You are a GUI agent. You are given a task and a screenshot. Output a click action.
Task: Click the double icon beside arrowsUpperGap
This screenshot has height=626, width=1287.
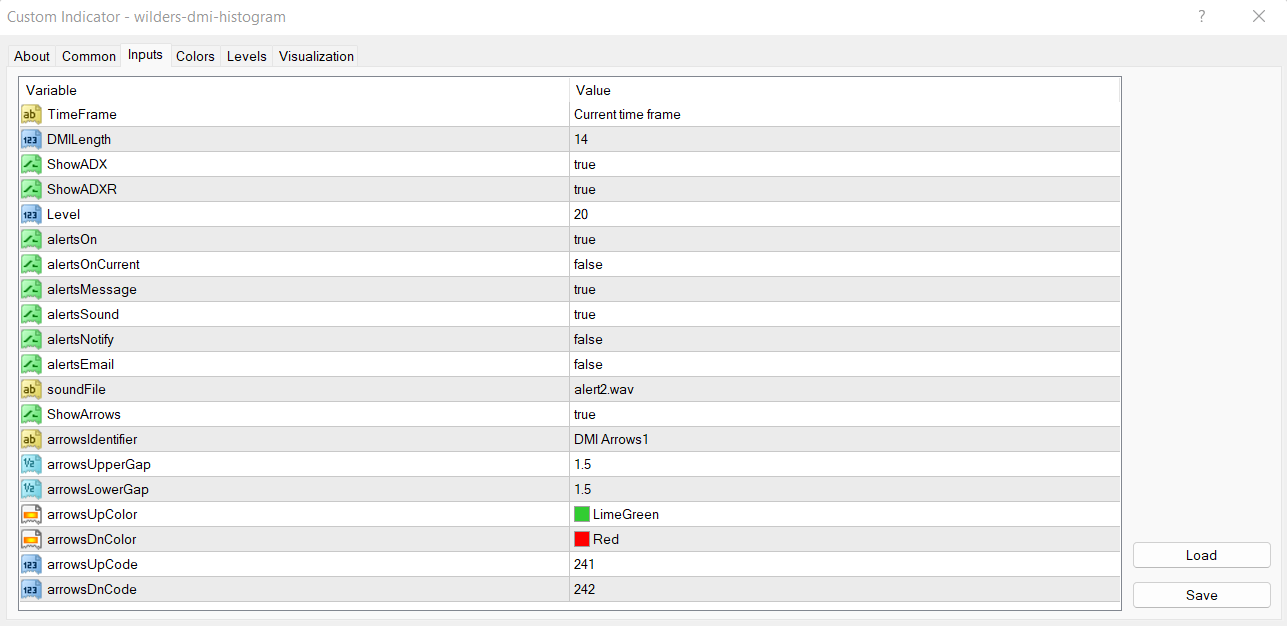click(31, 465)
